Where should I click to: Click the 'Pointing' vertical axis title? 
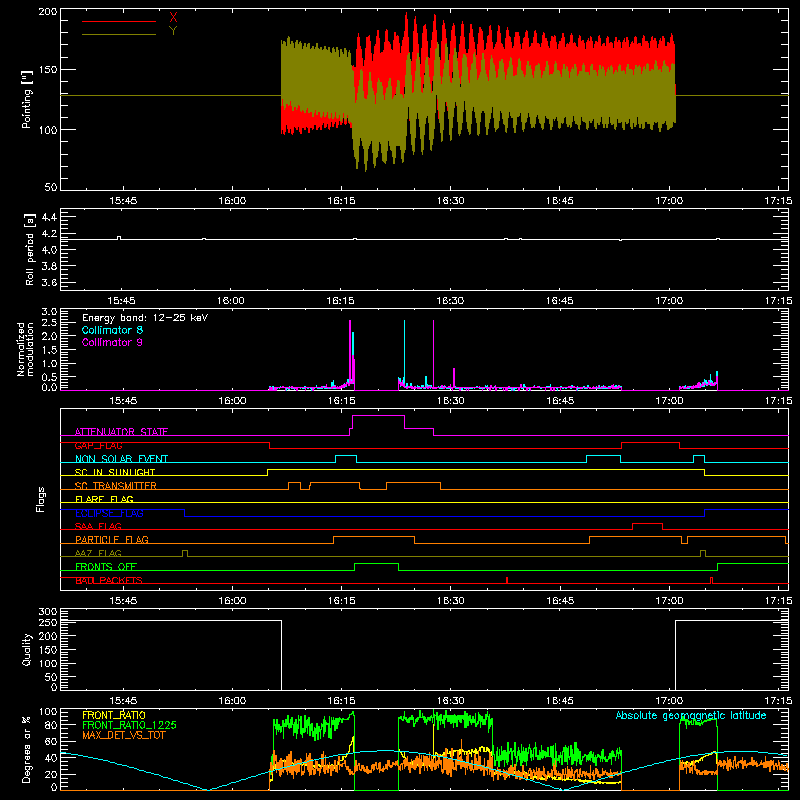27,99
